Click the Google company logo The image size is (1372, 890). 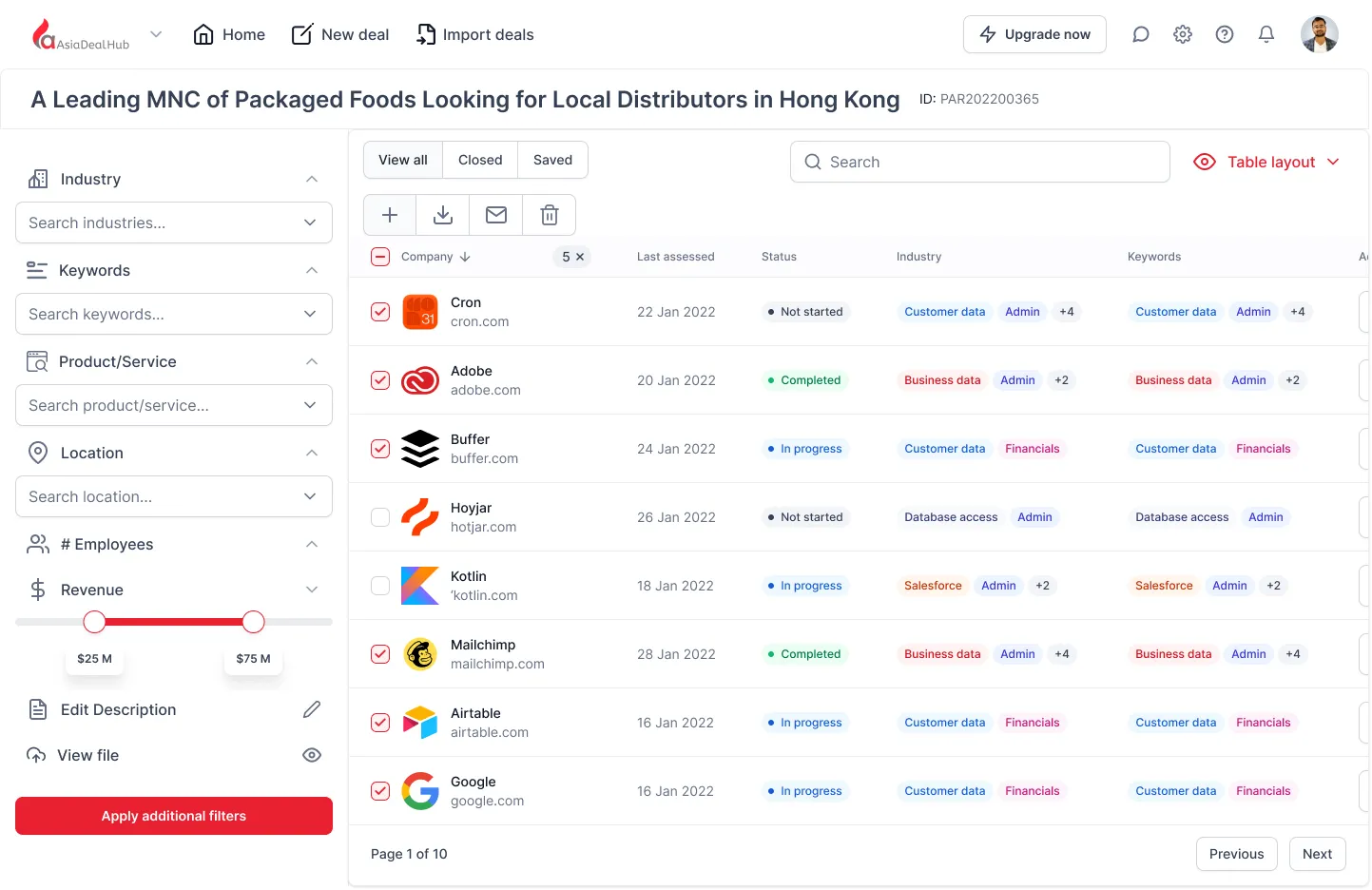[420, 791]
